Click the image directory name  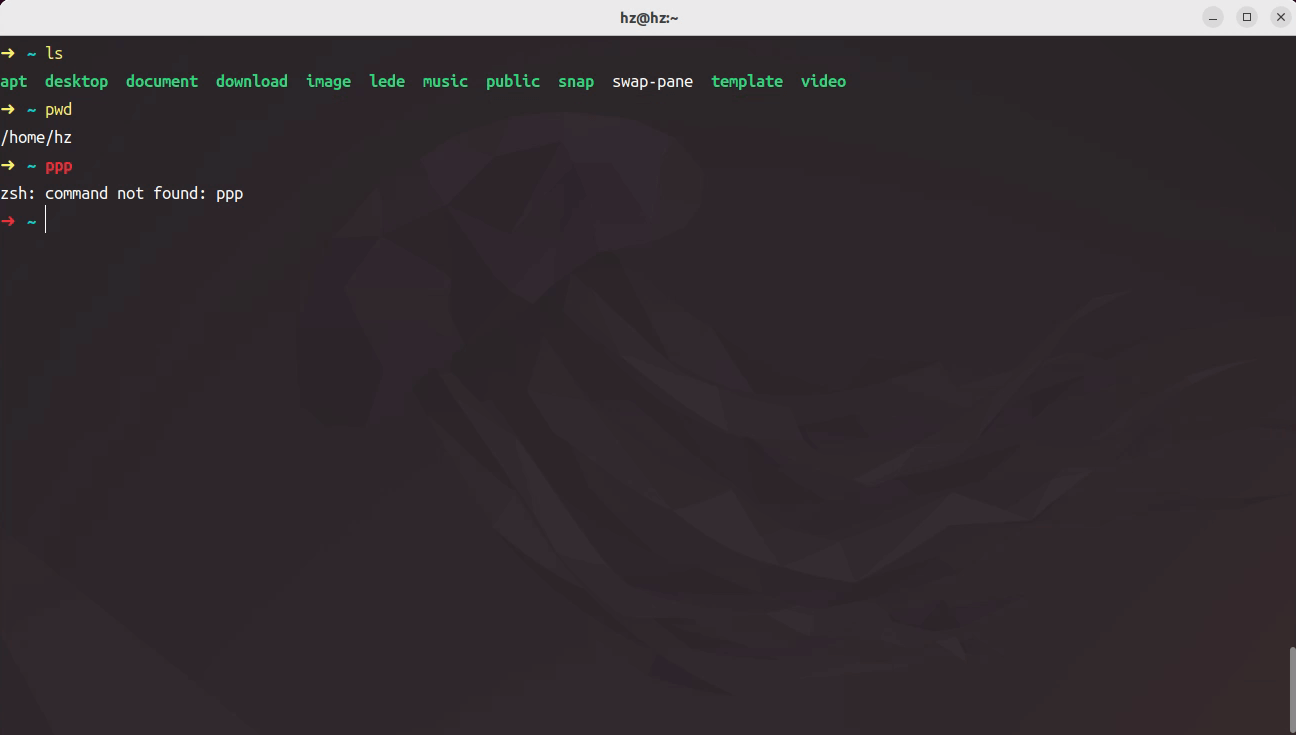click(x=328, y=81)
